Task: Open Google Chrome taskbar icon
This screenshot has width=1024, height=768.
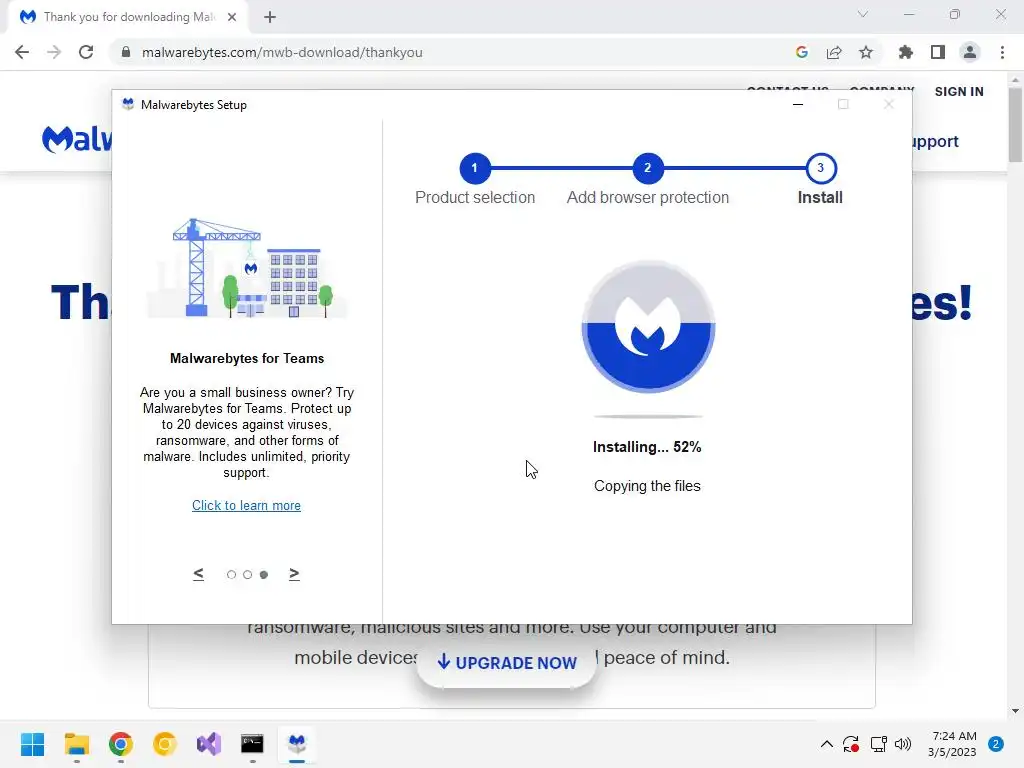Action: click(121, 744)
